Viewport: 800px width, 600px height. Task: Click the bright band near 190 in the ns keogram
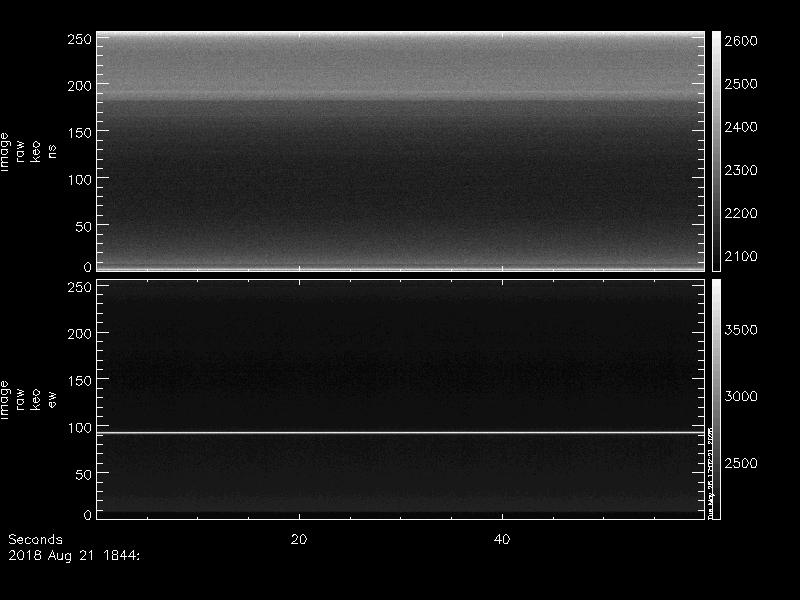pyautogui.click(x=401, y=94)
